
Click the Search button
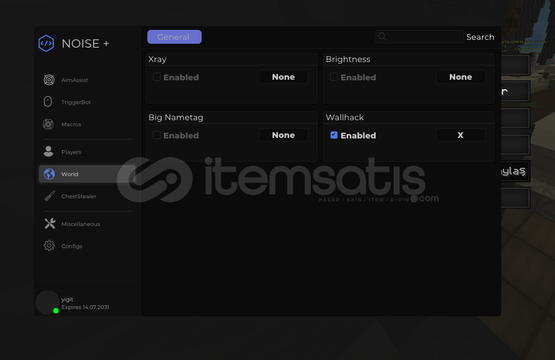pos(480,37)
